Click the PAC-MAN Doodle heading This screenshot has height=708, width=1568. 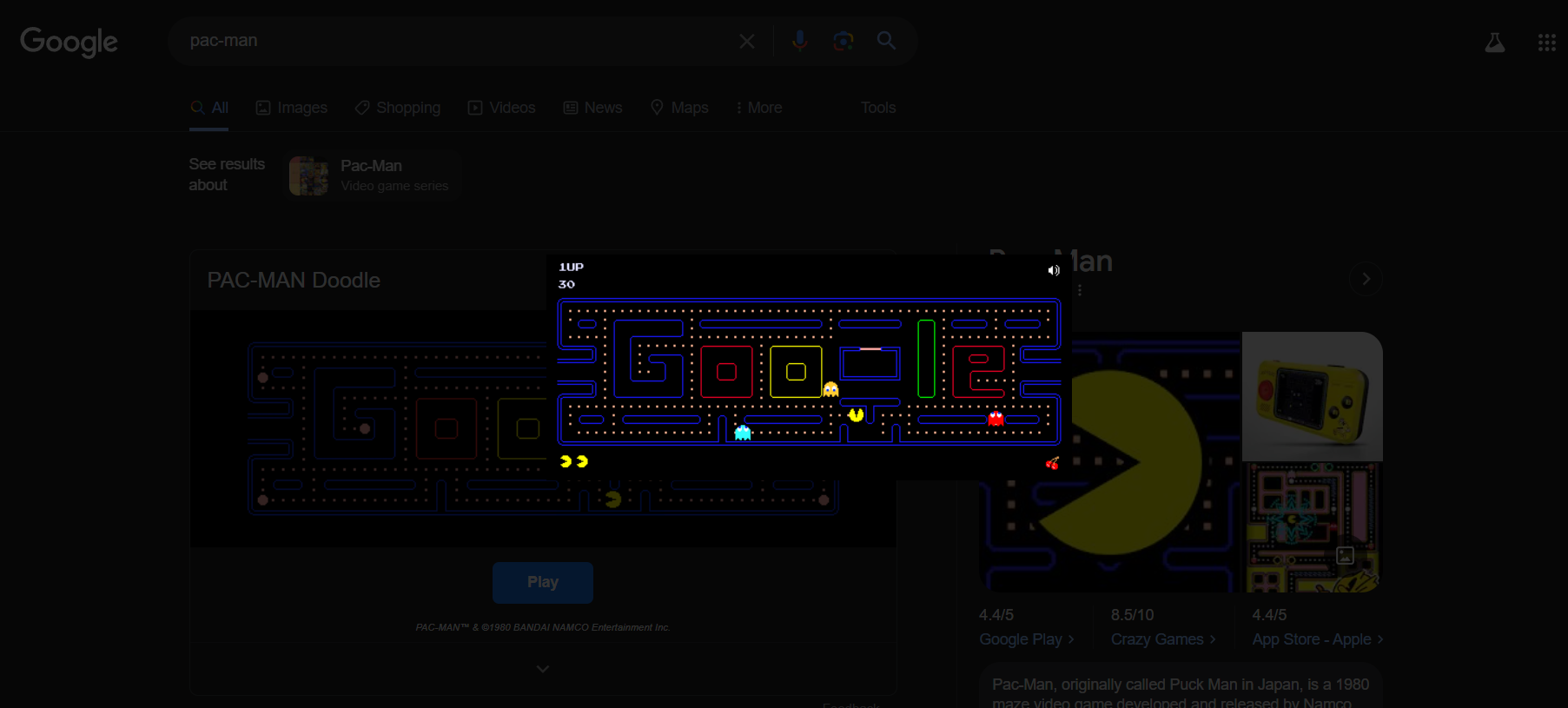pyautogui.click(x=294, y=280)
